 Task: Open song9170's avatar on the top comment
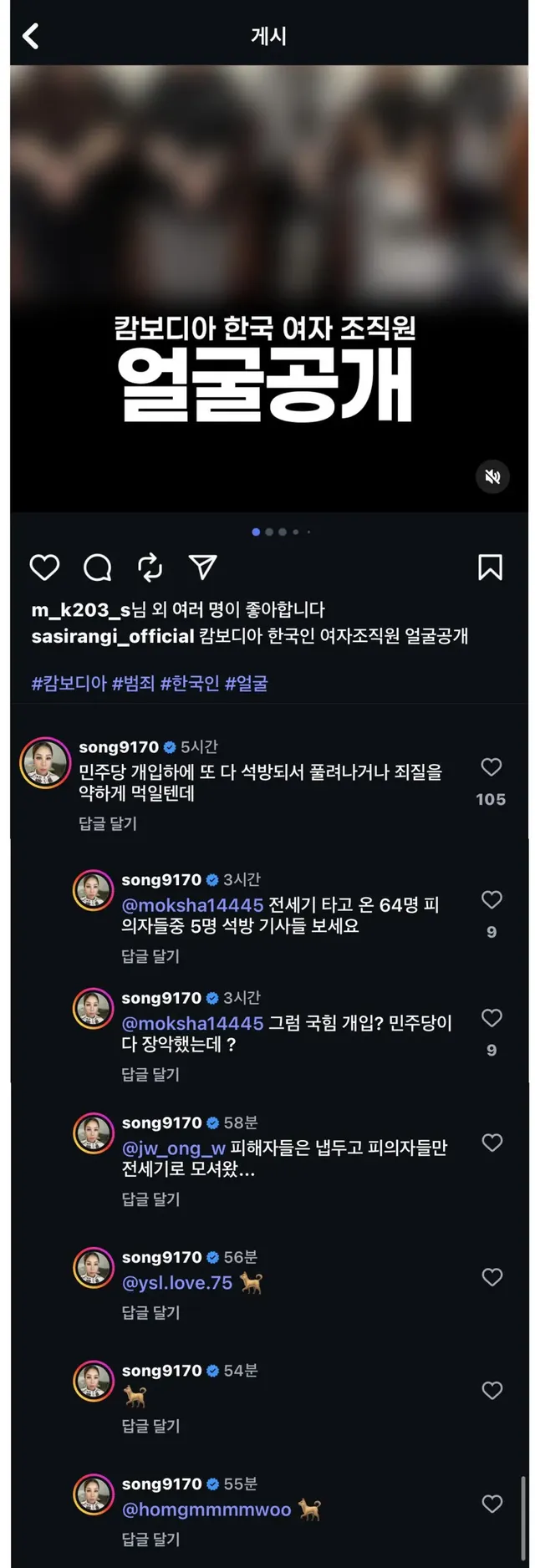pyautogui.click(x=45, y=762)
